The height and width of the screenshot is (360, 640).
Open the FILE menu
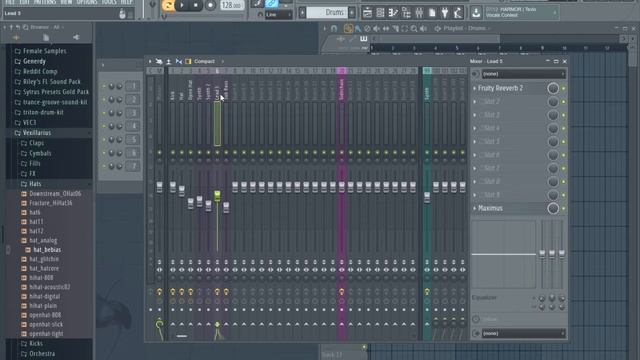point(10,2)
